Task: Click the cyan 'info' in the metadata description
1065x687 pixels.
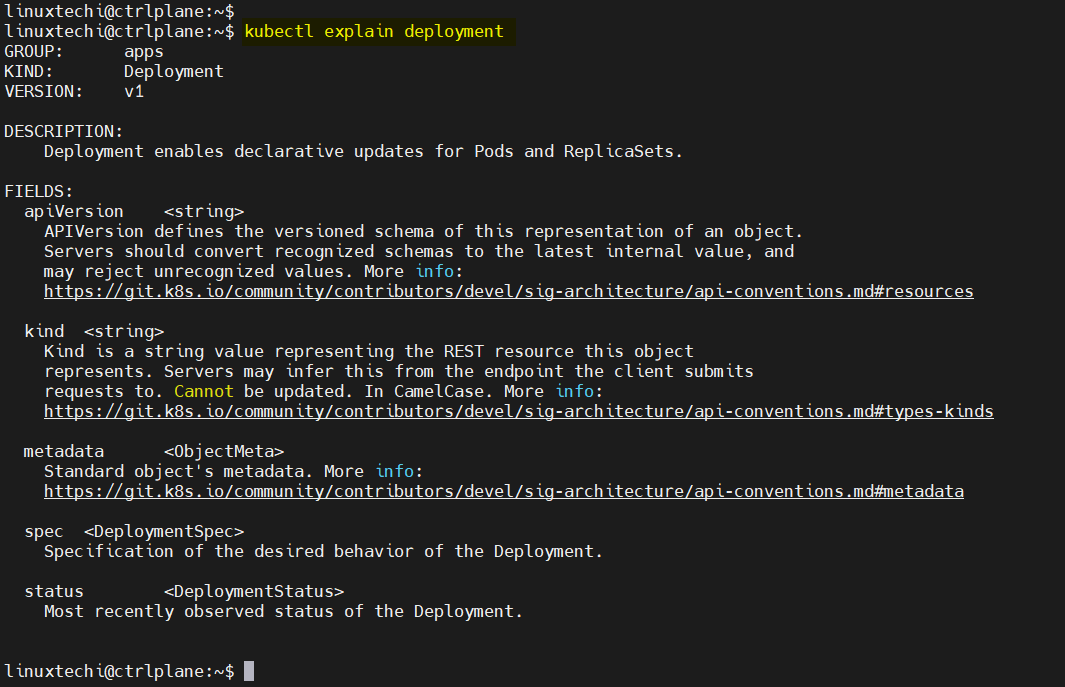Action: 395,472
